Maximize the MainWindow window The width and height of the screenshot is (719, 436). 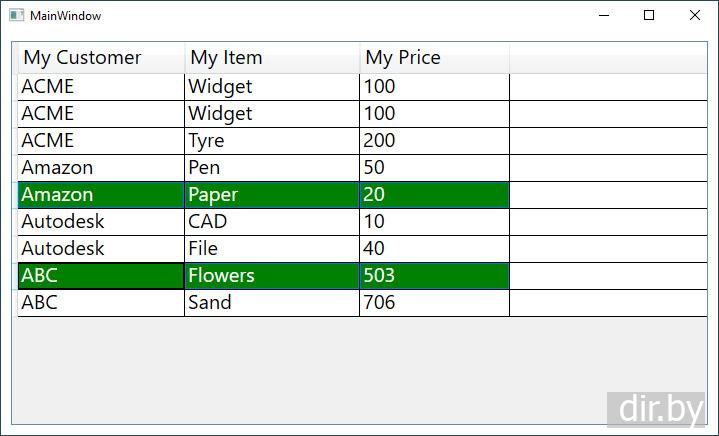pyautogui.click(x=649, y=16)
